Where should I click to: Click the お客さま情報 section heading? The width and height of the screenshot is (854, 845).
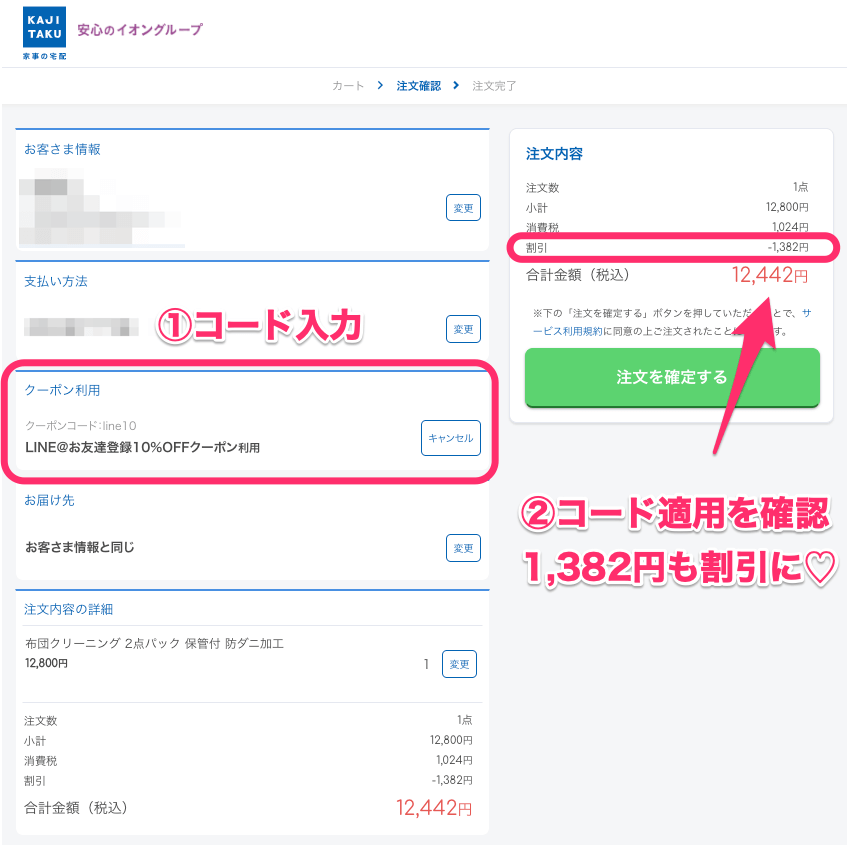(x=62, y=149)
